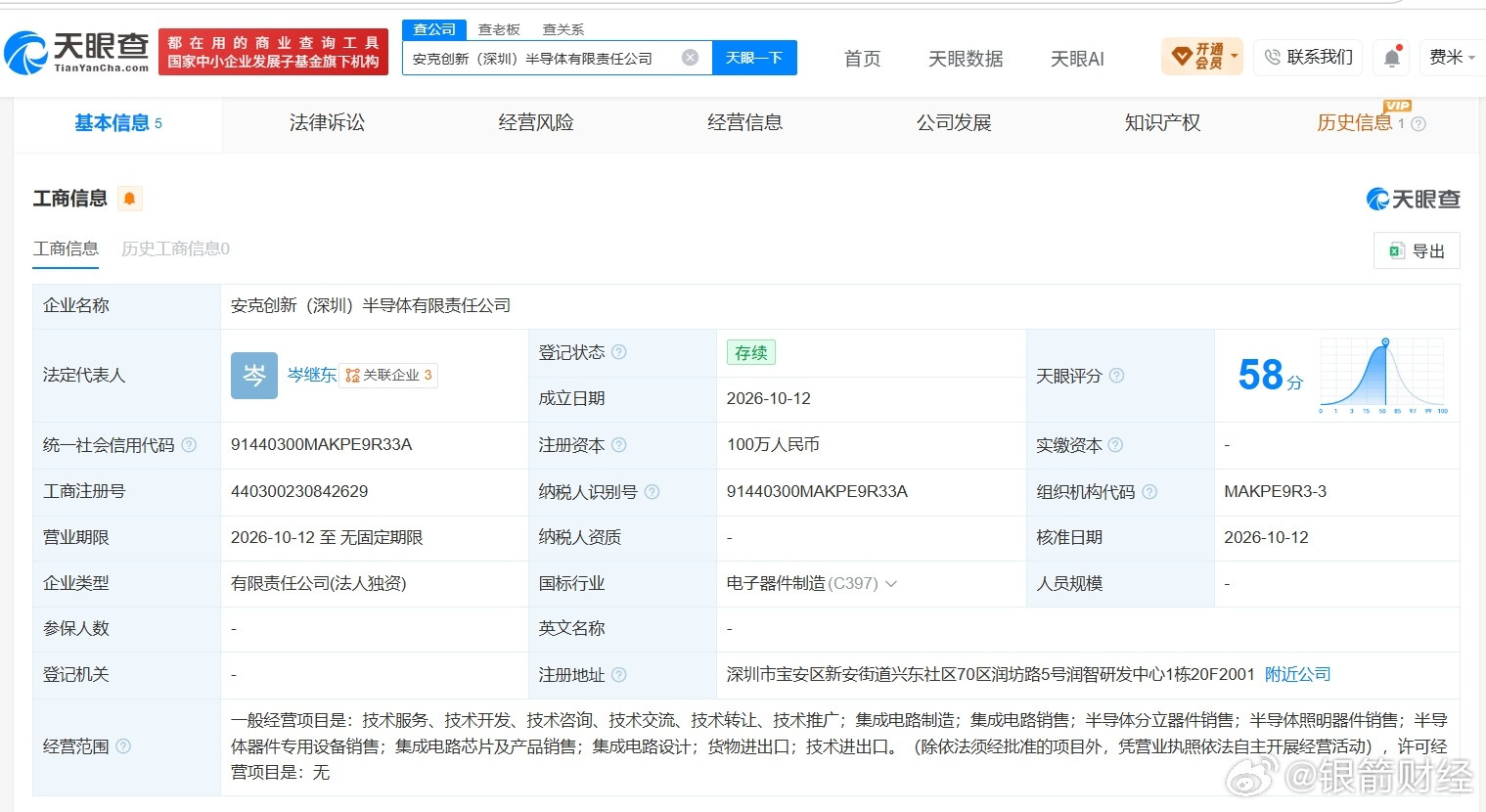Open the 经营信息 tab

(745, 123)
